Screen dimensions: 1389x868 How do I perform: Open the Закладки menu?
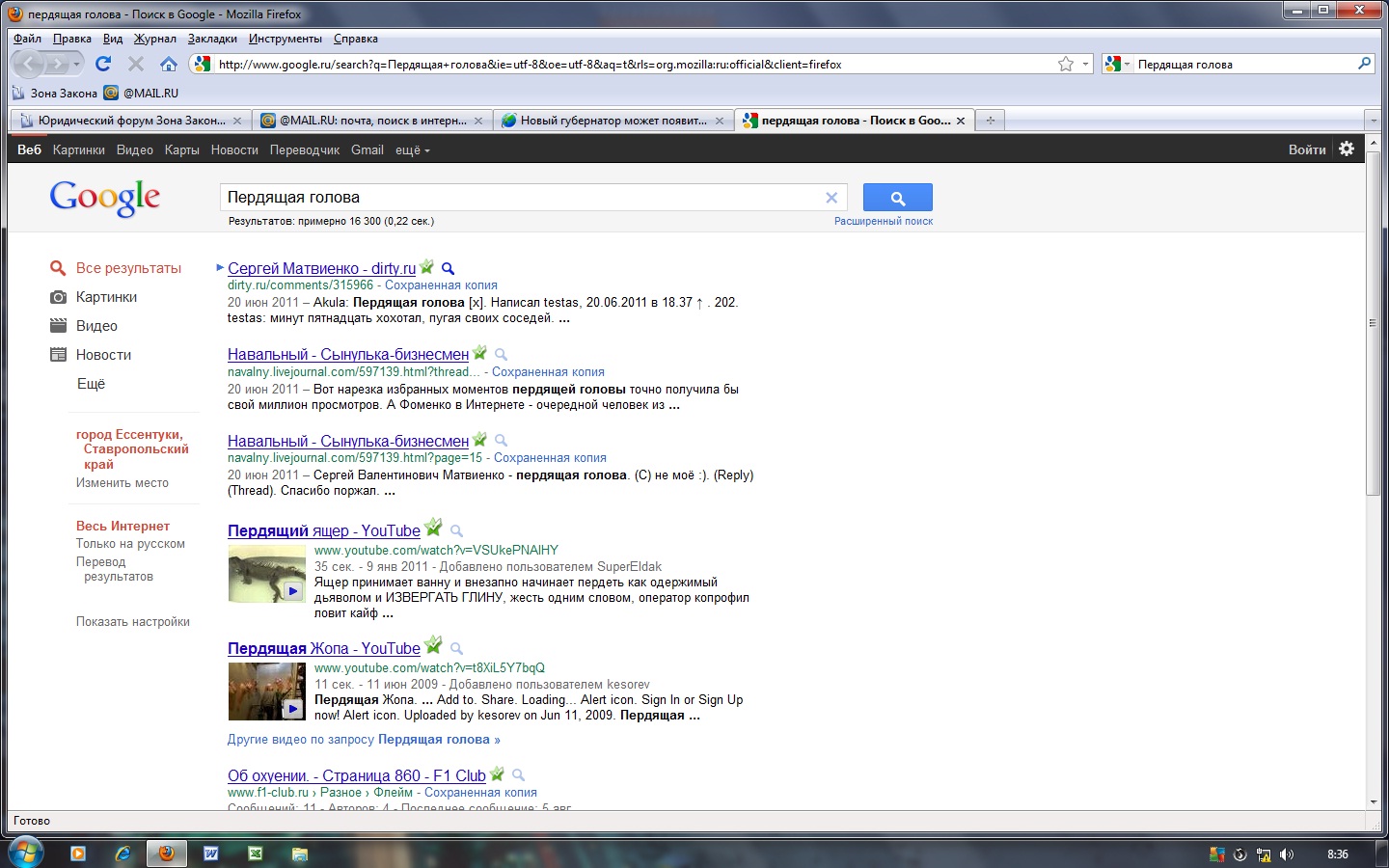(212, 39)
